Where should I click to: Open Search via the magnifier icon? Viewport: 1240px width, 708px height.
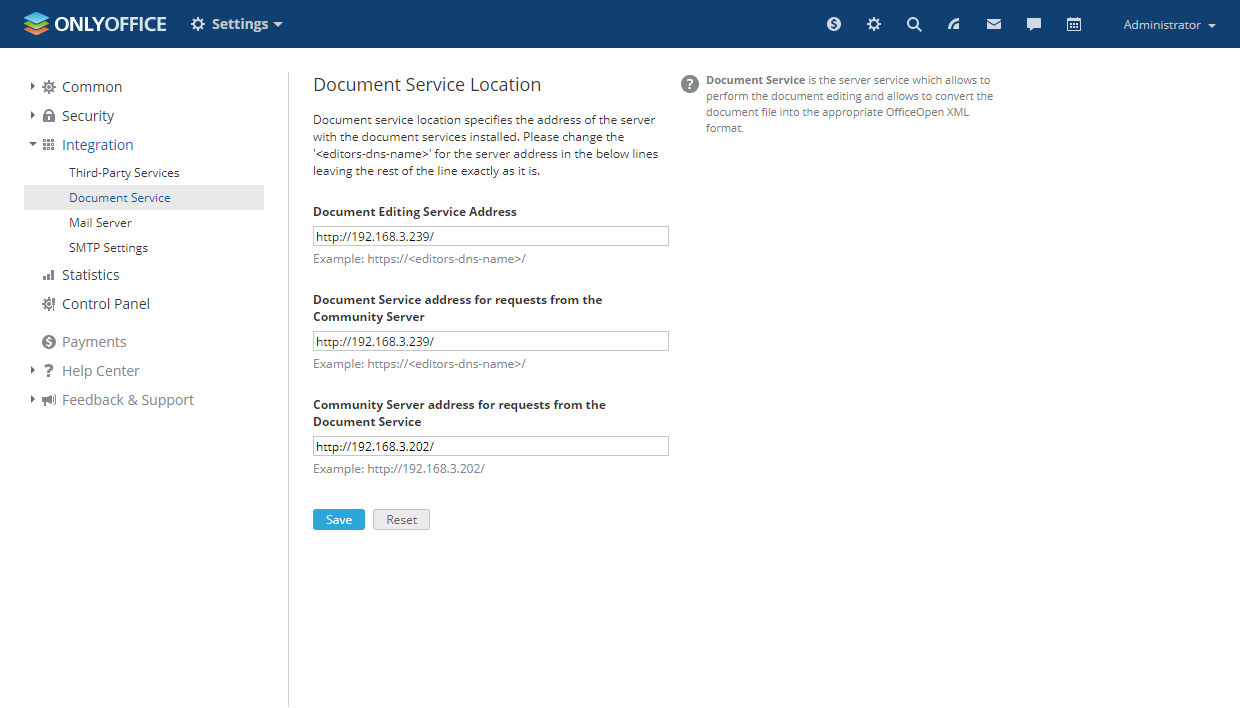913,23
